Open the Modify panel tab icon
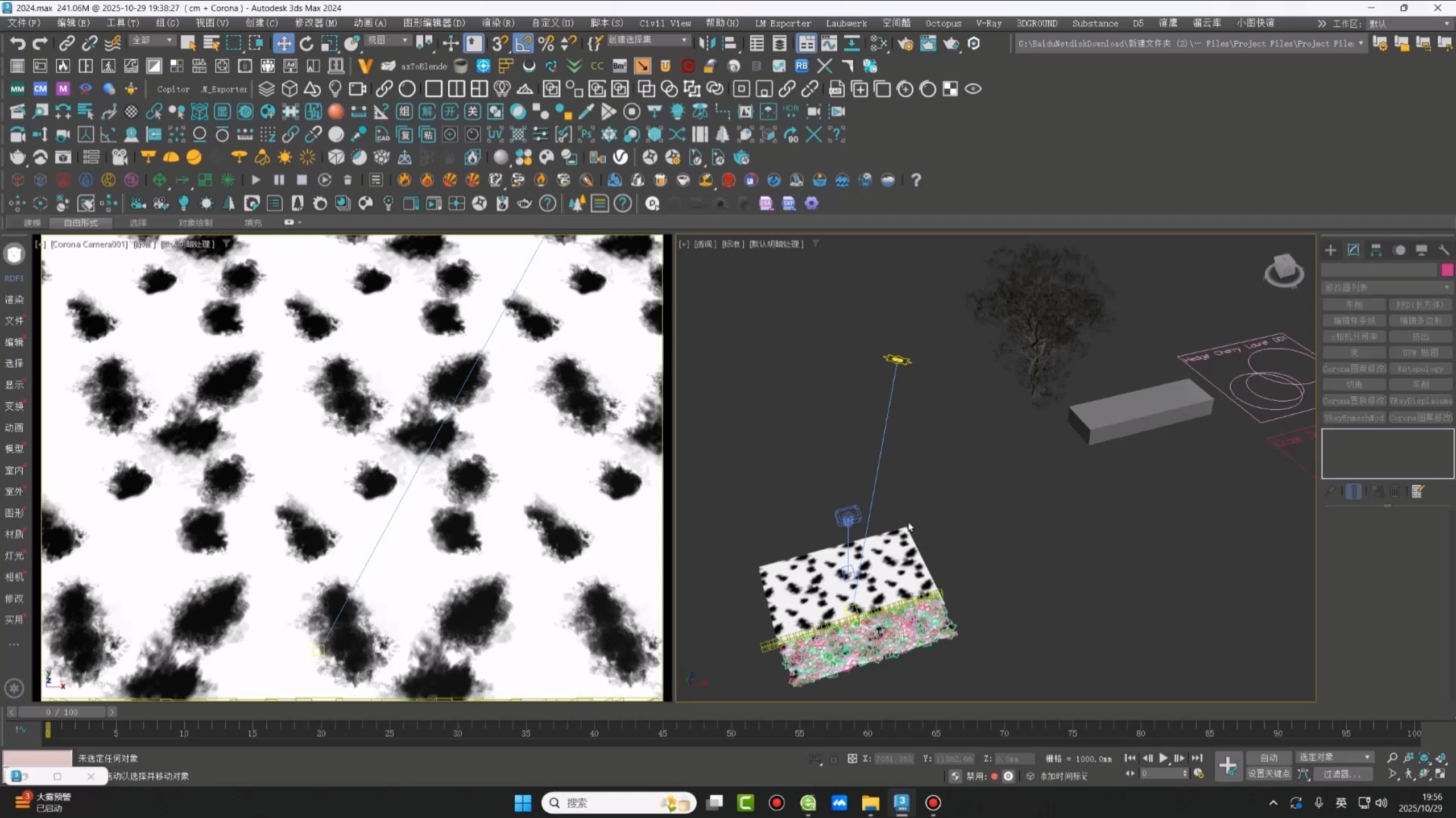Image resolution: width=1456 pixels, height=818 pixels. (1353, 251)
